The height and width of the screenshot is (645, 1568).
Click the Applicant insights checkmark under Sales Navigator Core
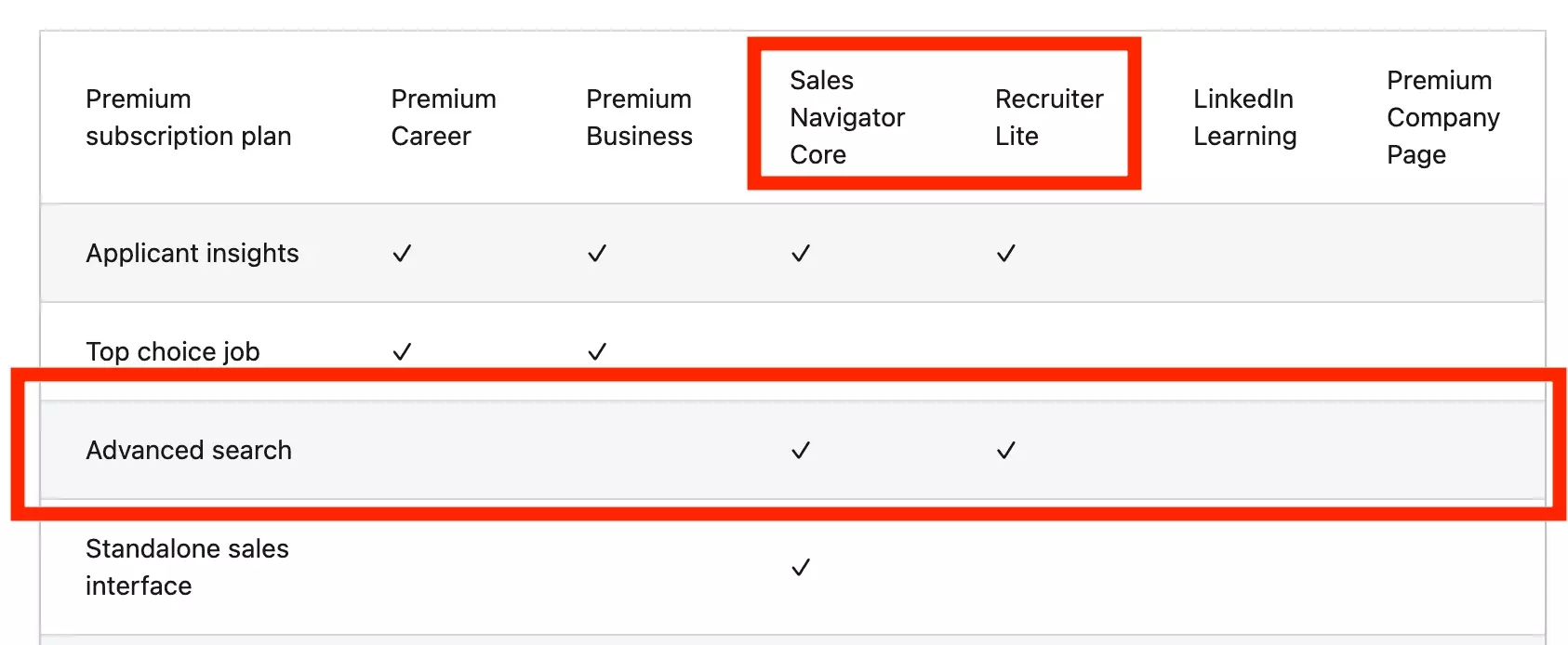pyautogui.click(x=801, y=254)
